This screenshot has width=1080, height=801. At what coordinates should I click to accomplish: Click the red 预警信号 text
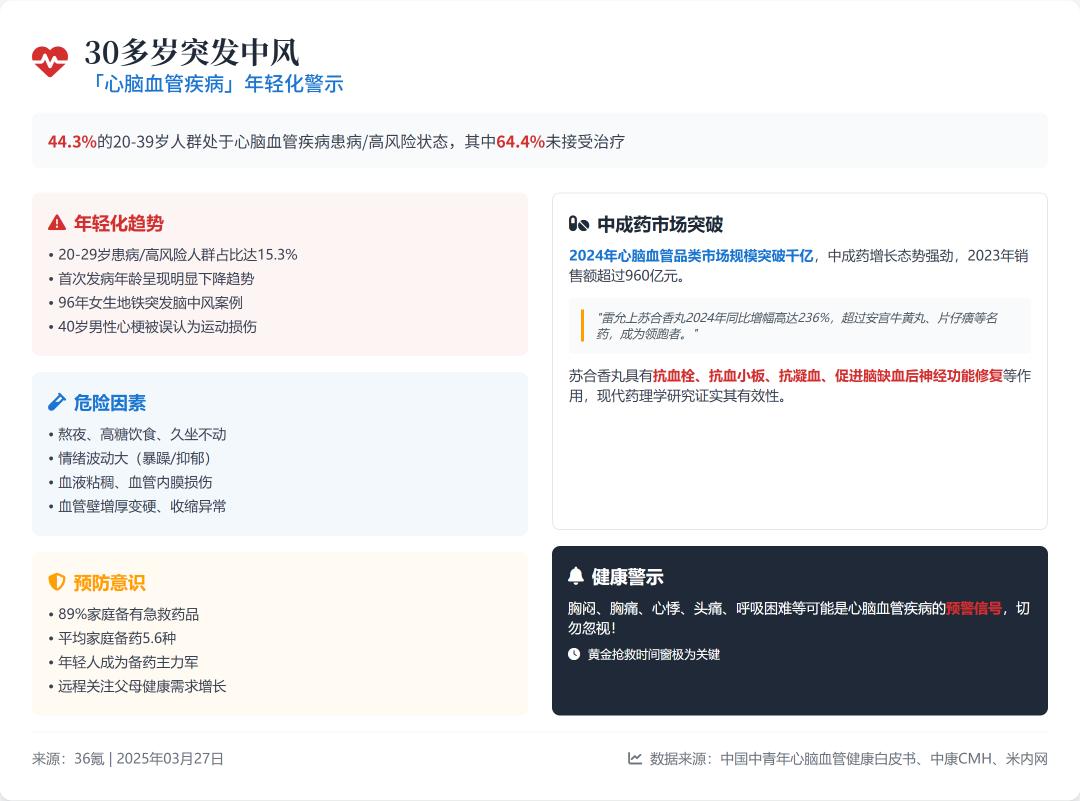[x=974, y=609]
